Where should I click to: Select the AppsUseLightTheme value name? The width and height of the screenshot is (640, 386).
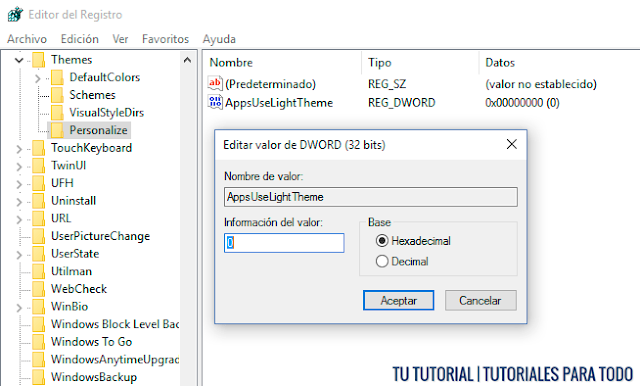click(279, 103)
